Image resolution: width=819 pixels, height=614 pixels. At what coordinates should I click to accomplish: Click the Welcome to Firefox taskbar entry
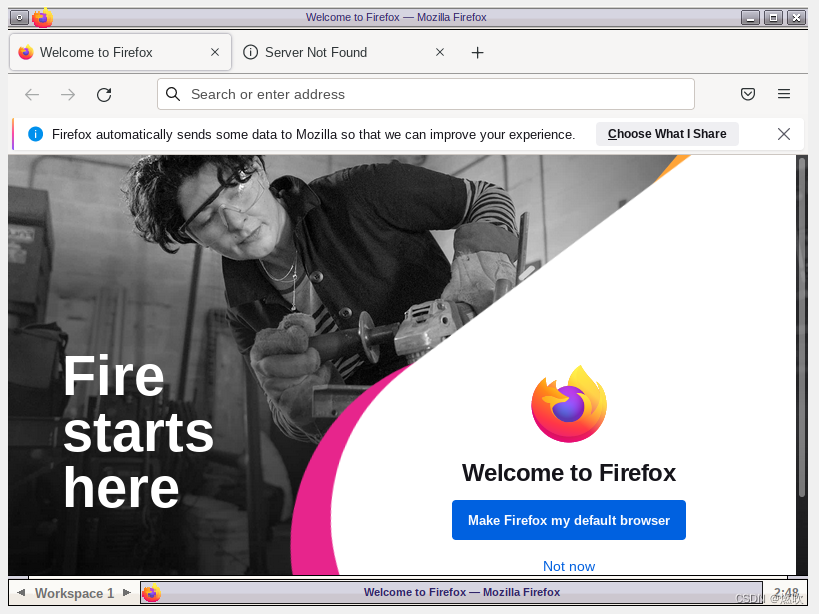(451, 593)
